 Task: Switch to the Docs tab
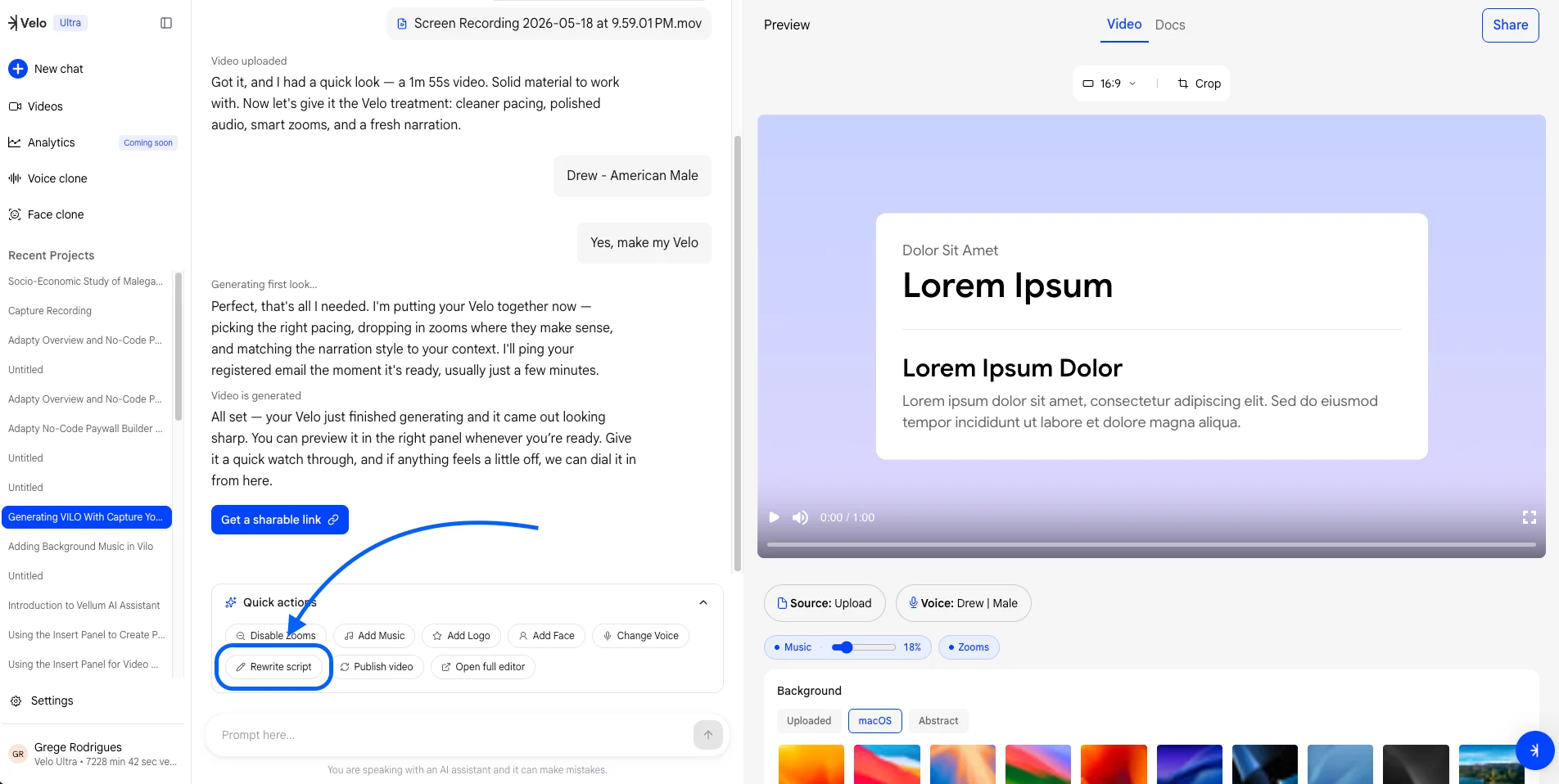point(1170,25)
